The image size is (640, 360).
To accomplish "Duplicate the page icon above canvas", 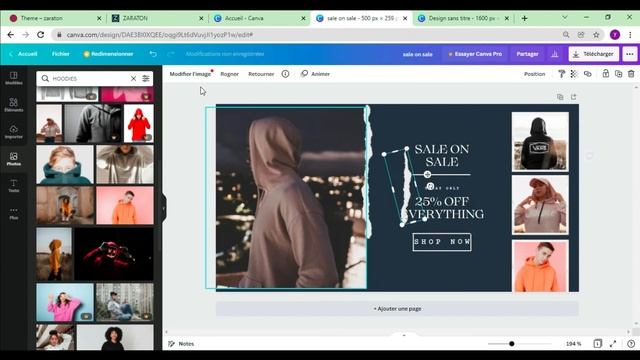I will pos(560,97).
